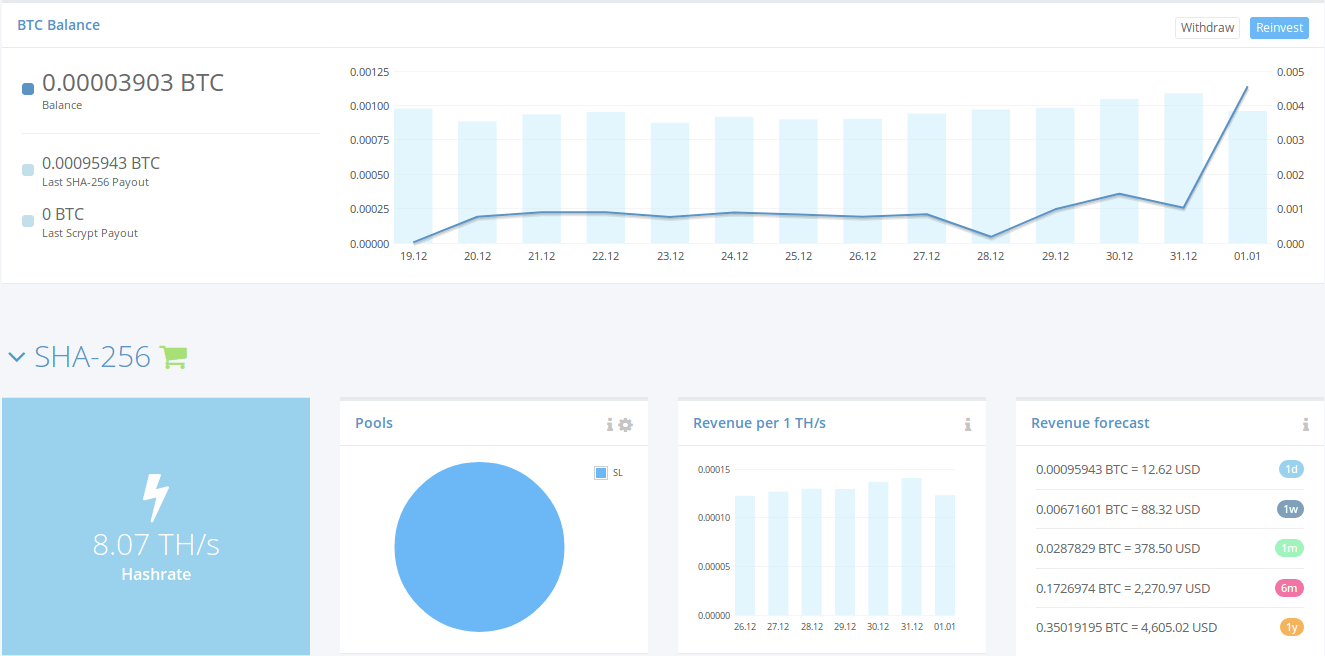Collapse the SHA-256 section chevron
Viewport: 1325px width, 656px height.
(16, 357)
